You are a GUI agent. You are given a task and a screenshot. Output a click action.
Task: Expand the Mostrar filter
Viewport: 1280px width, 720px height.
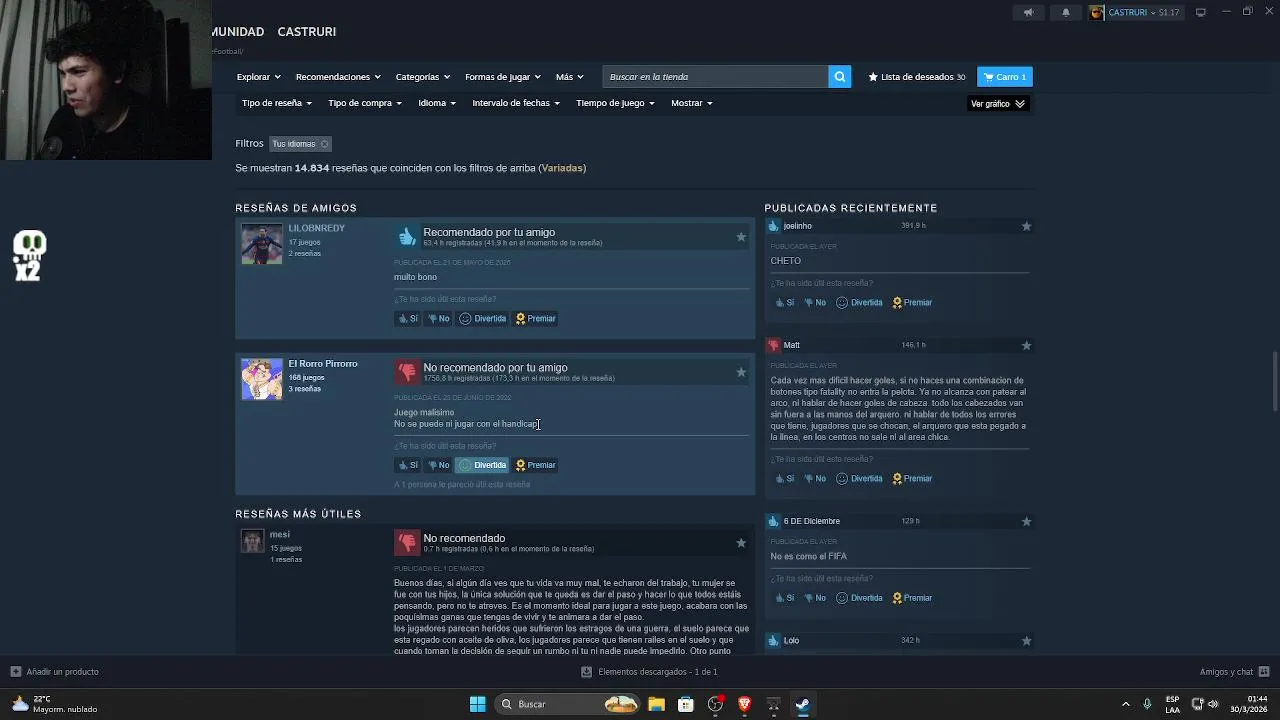tap(691, 103)
